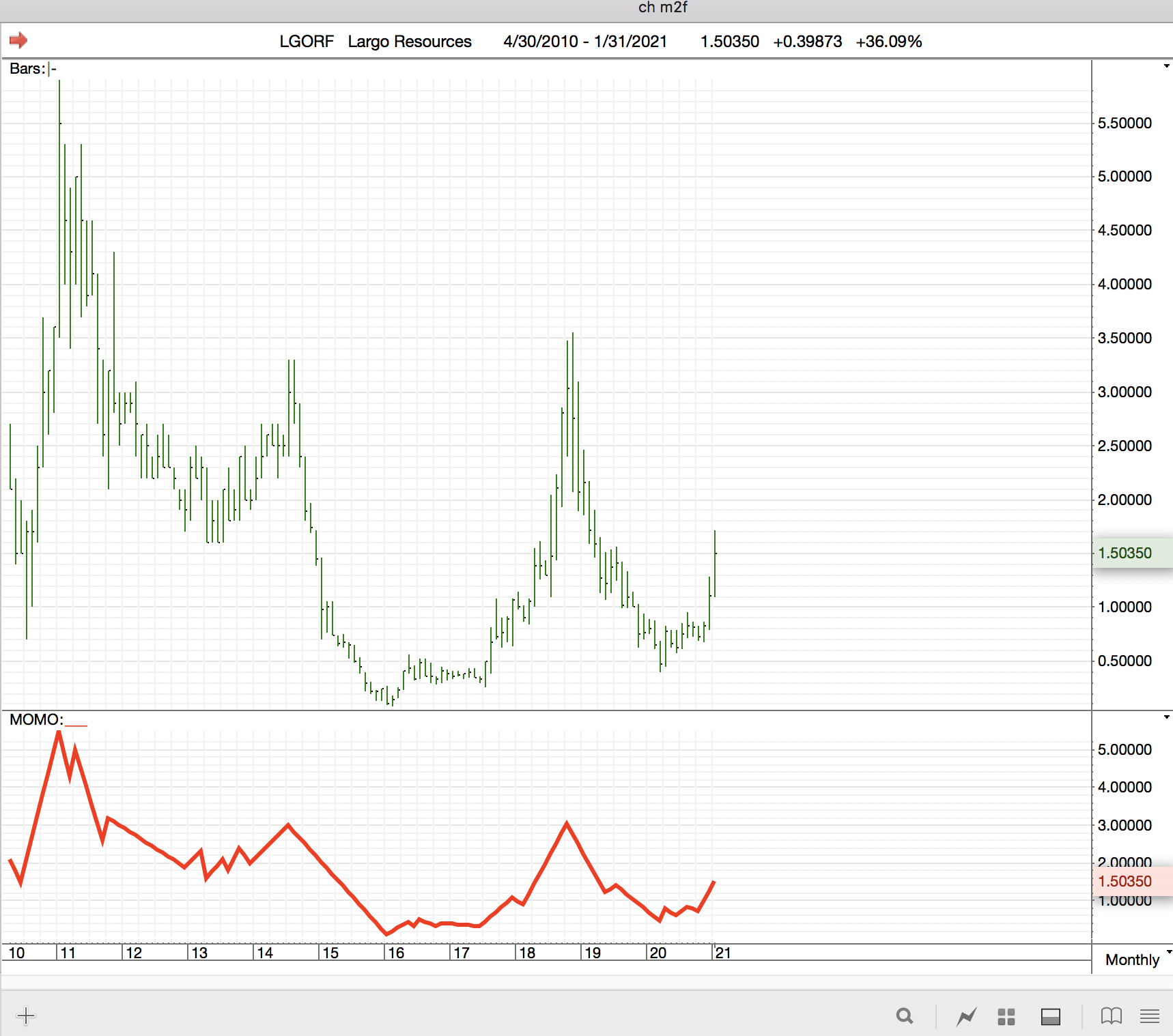
Task: Click the 4.00000 MOMO axis label
Action: pyautogui.click(x=1125, y=787)
